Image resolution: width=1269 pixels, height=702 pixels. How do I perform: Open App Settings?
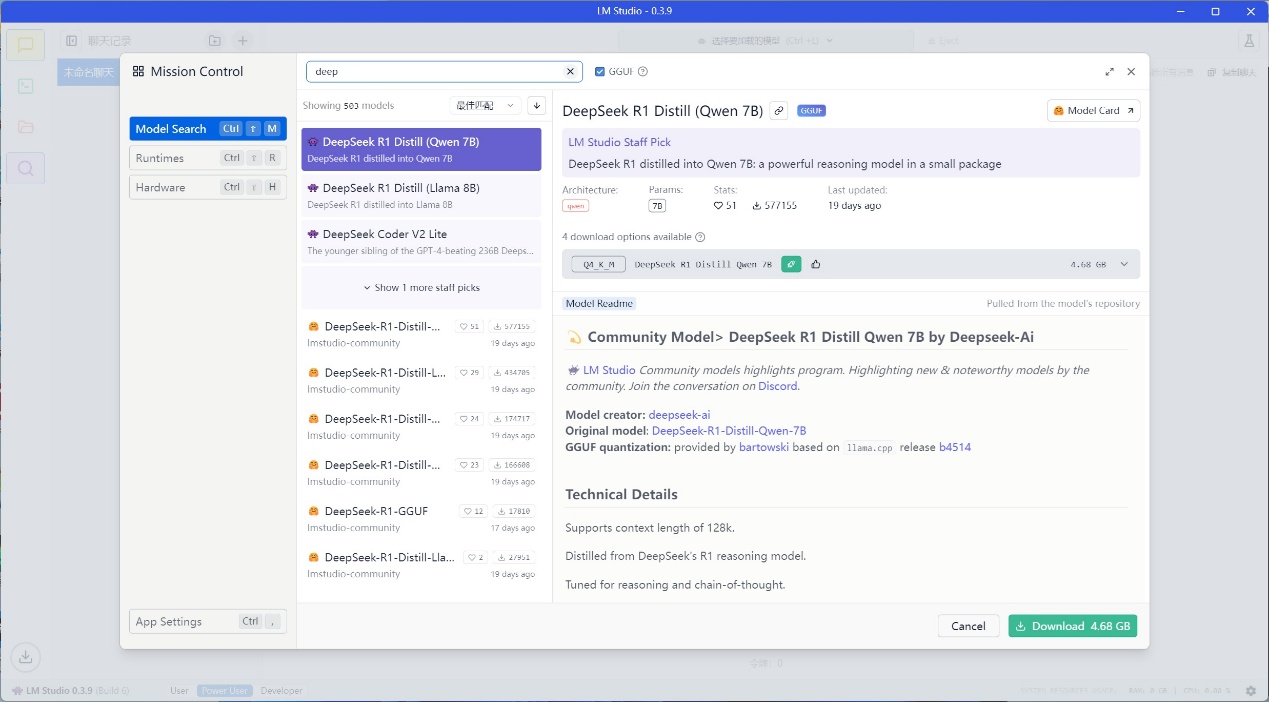tap(208, 621)
